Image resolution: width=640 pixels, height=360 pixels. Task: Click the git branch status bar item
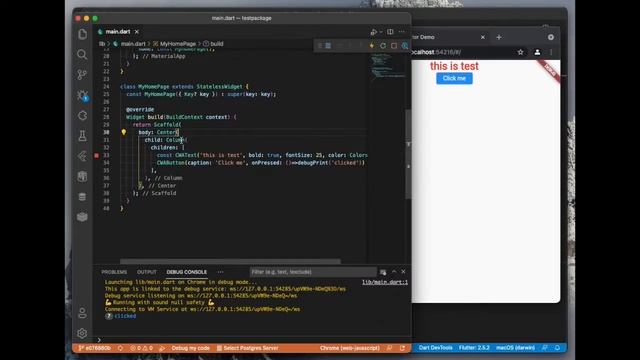(95, 348)
